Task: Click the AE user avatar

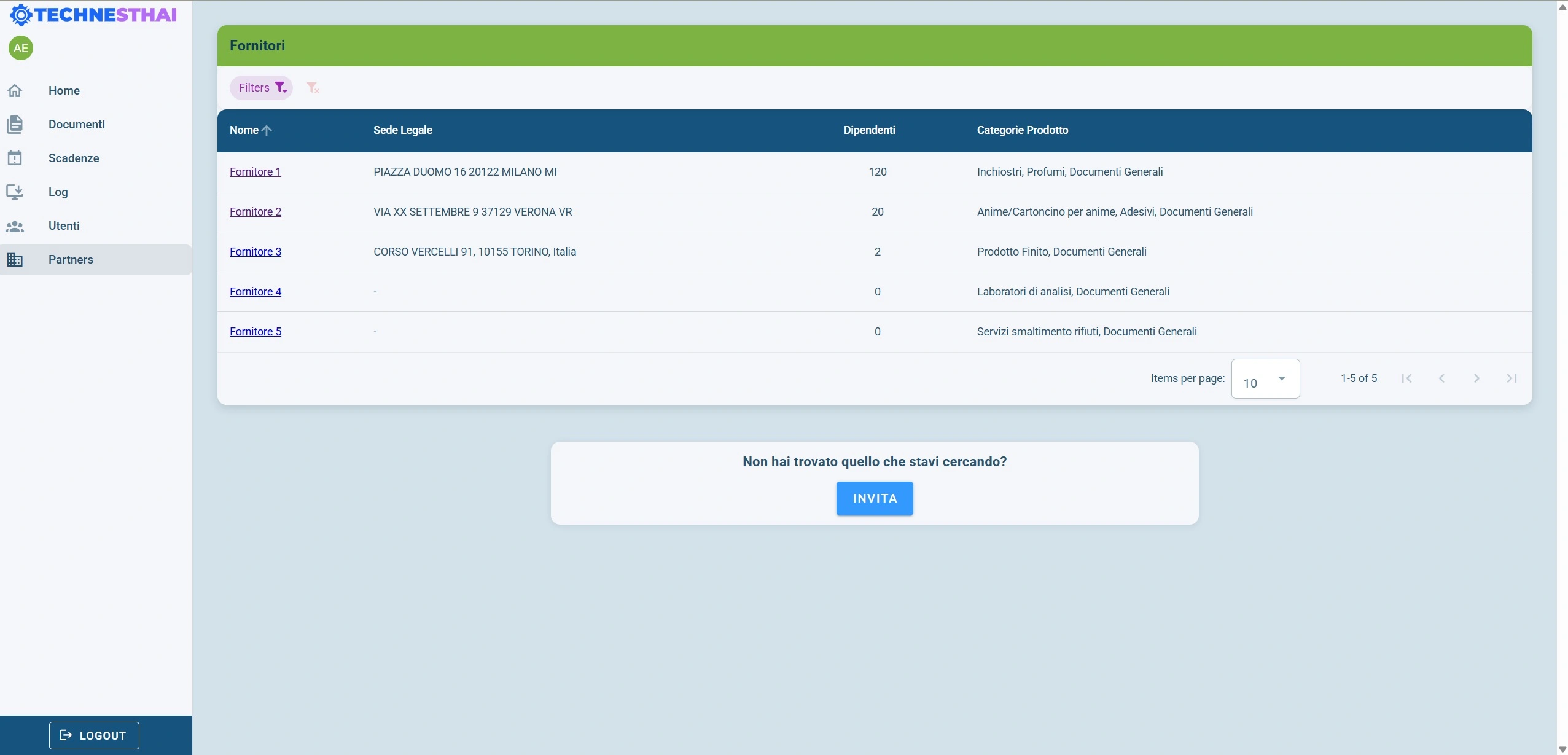Action: 21,48
